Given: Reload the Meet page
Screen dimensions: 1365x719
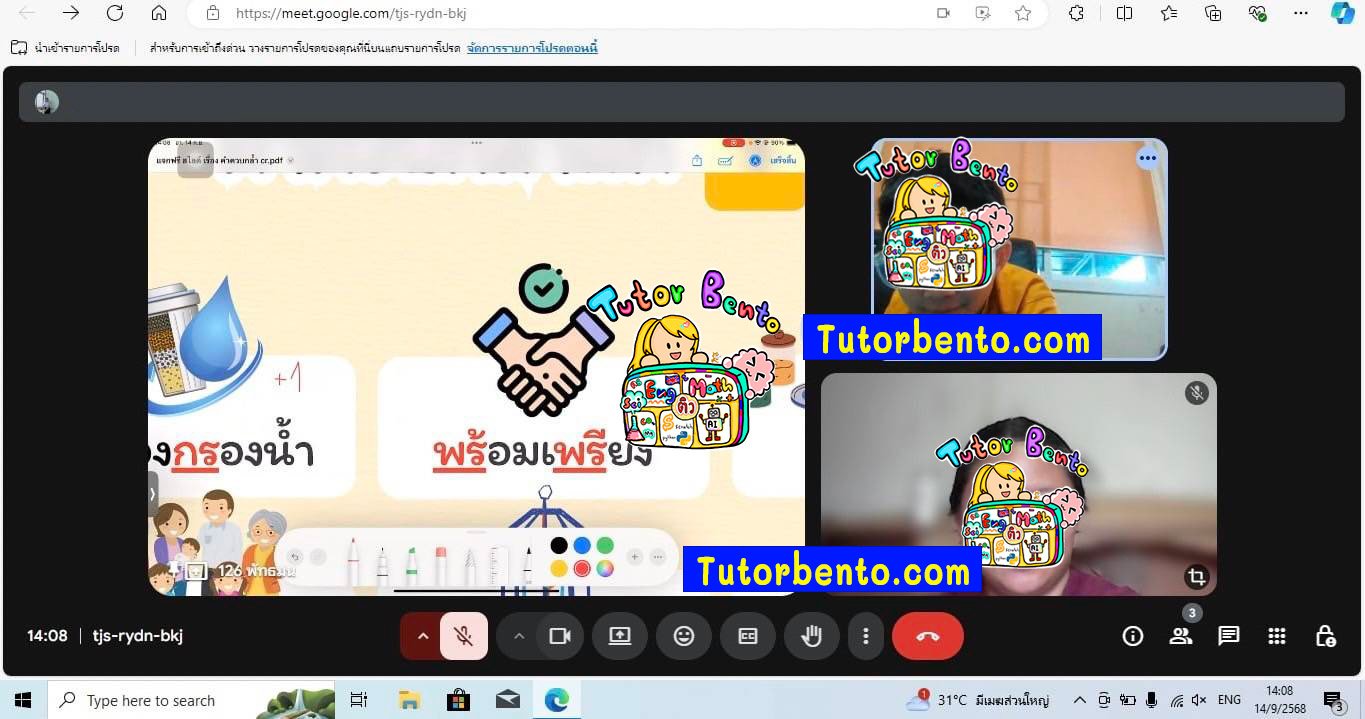Looking at the screenshot, I should (115, 13).
